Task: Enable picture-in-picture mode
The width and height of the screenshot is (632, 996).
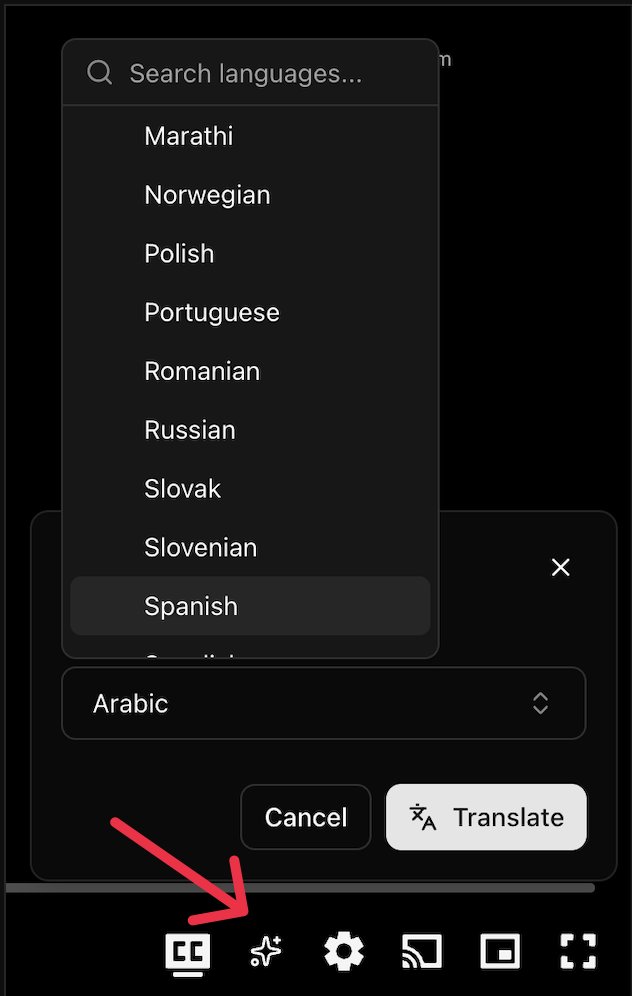Action: click(x=500, y=952)
